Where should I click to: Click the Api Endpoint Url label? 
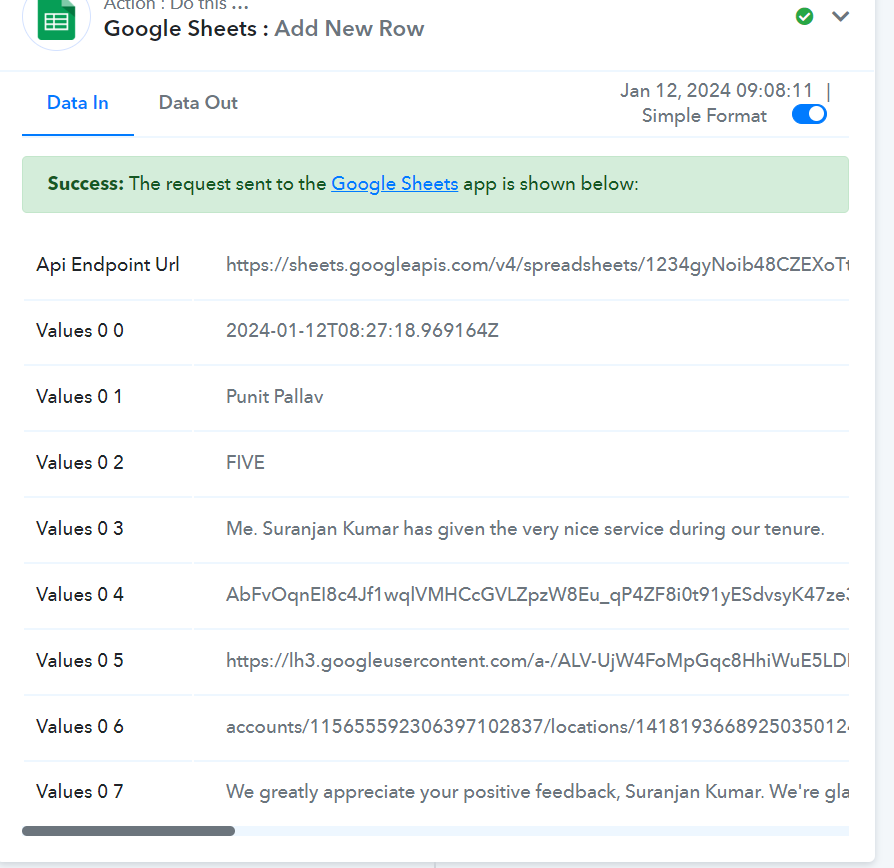pos(108,265)
